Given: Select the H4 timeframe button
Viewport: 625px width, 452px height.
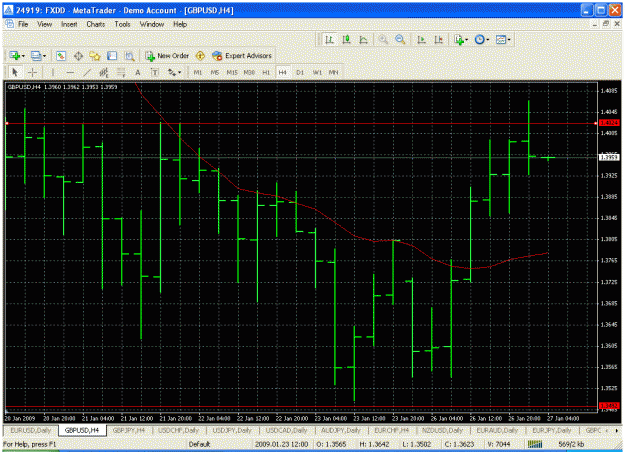Looking at the screenshot, I should pyautogui.click(x=283, y=73).
